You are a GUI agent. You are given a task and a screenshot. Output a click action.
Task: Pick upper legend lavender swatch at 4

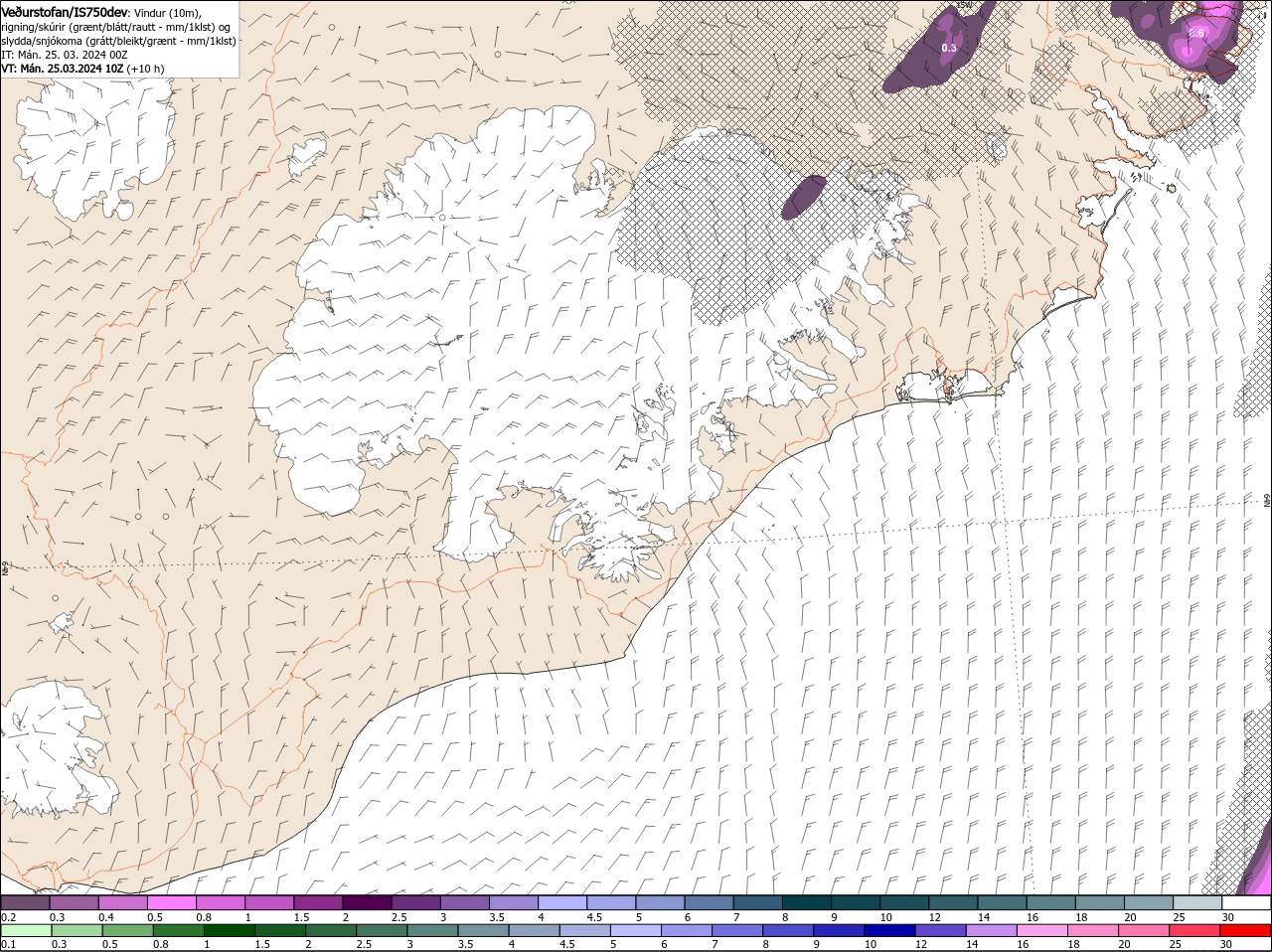click(561, 902)
